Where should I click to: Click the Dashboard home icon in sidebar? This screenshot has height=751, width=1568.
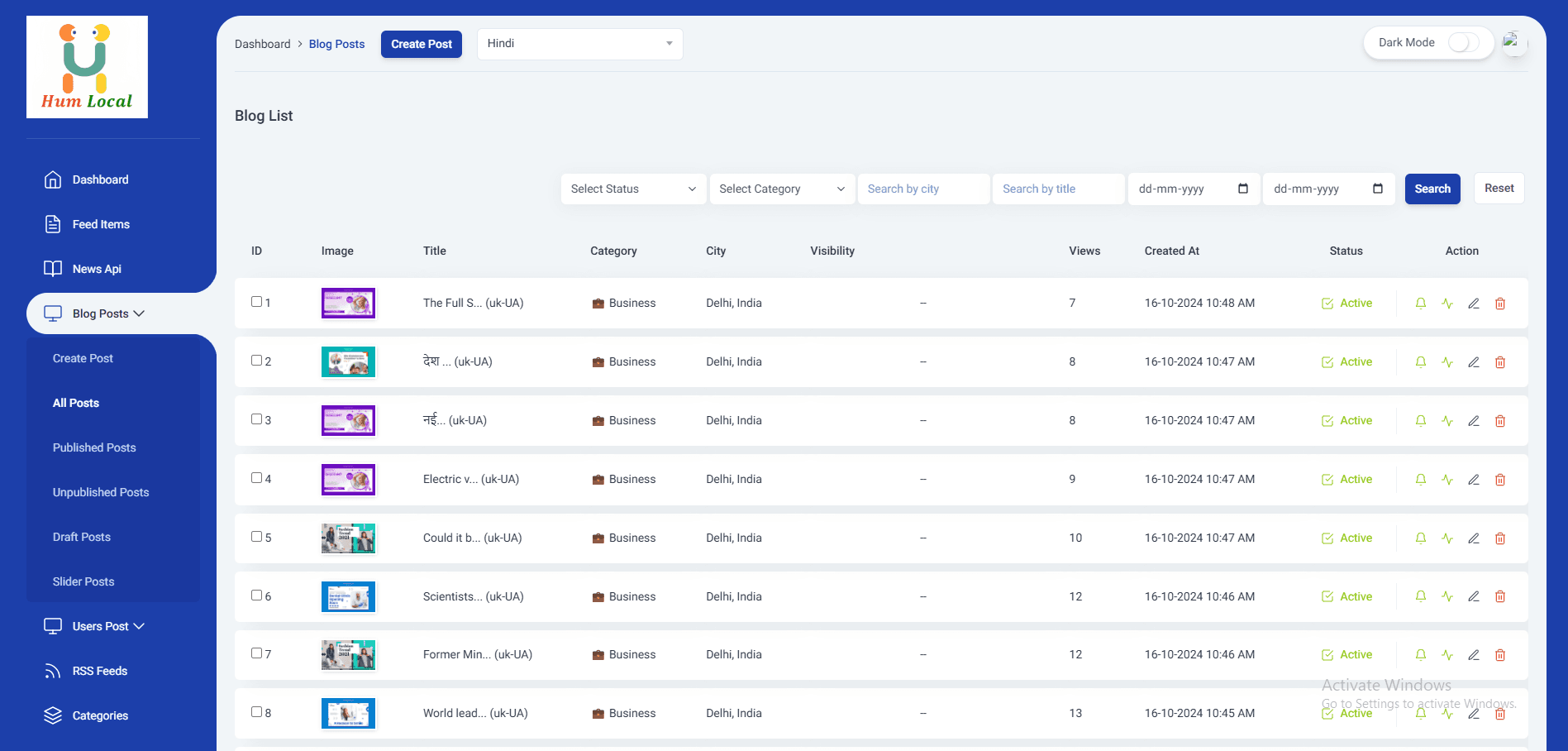53,179
